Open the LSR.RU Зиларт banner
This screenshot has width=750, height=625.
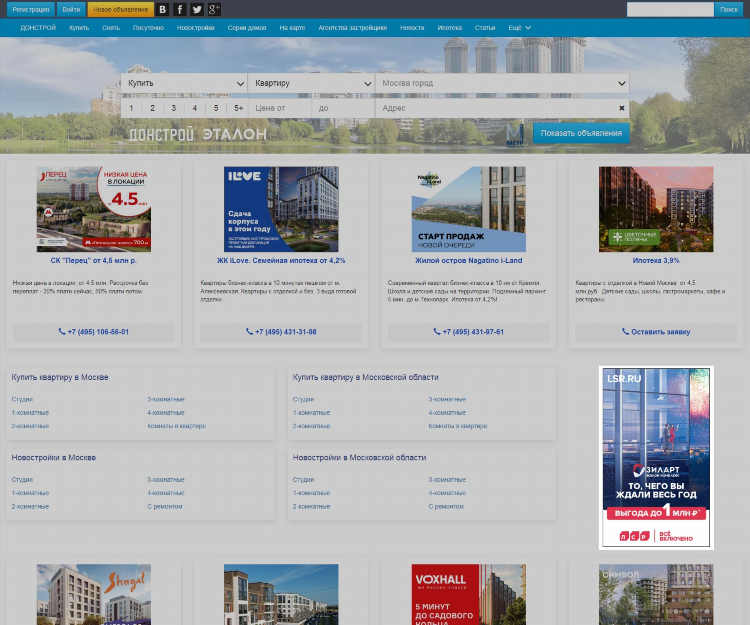(656, 458)
